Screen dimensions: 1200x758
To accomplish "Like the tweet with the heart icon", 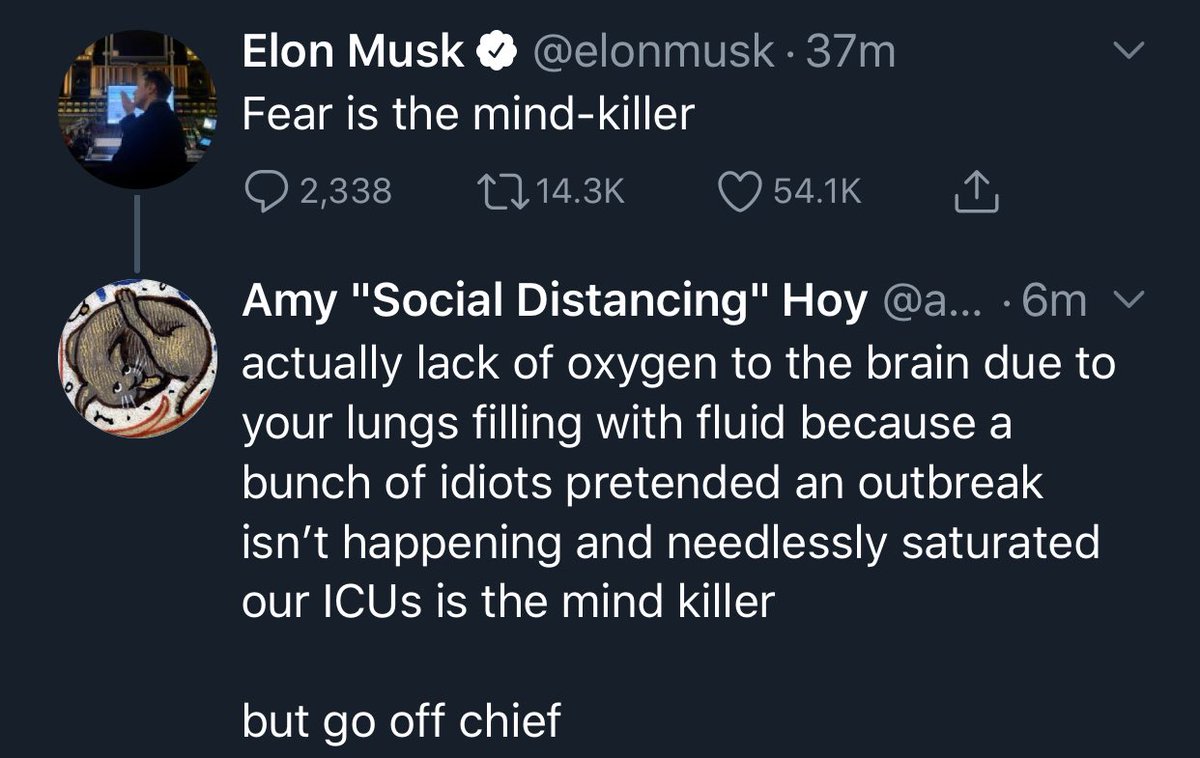I will point(741,192).
